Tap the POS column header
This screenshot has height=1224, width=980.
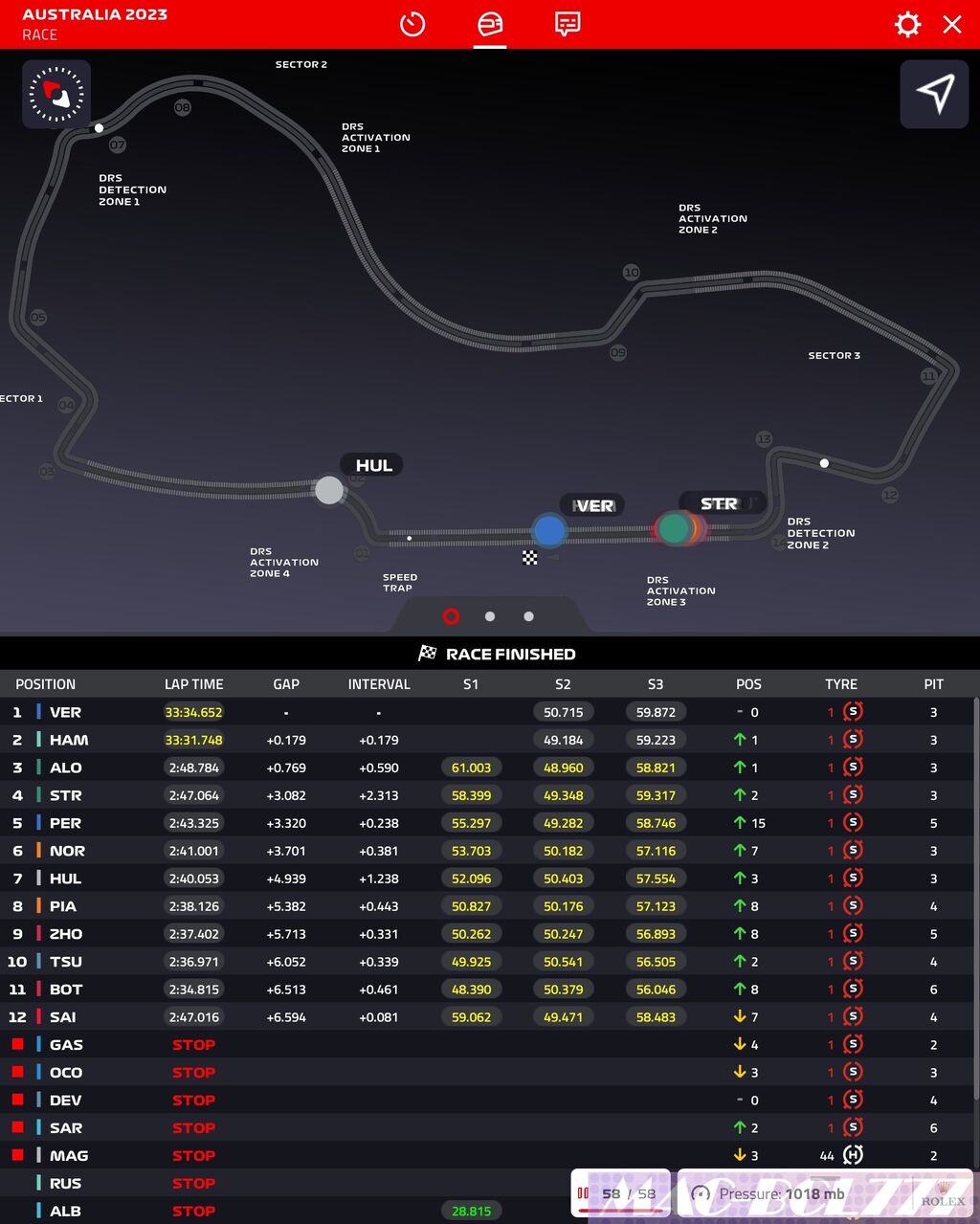748,684
